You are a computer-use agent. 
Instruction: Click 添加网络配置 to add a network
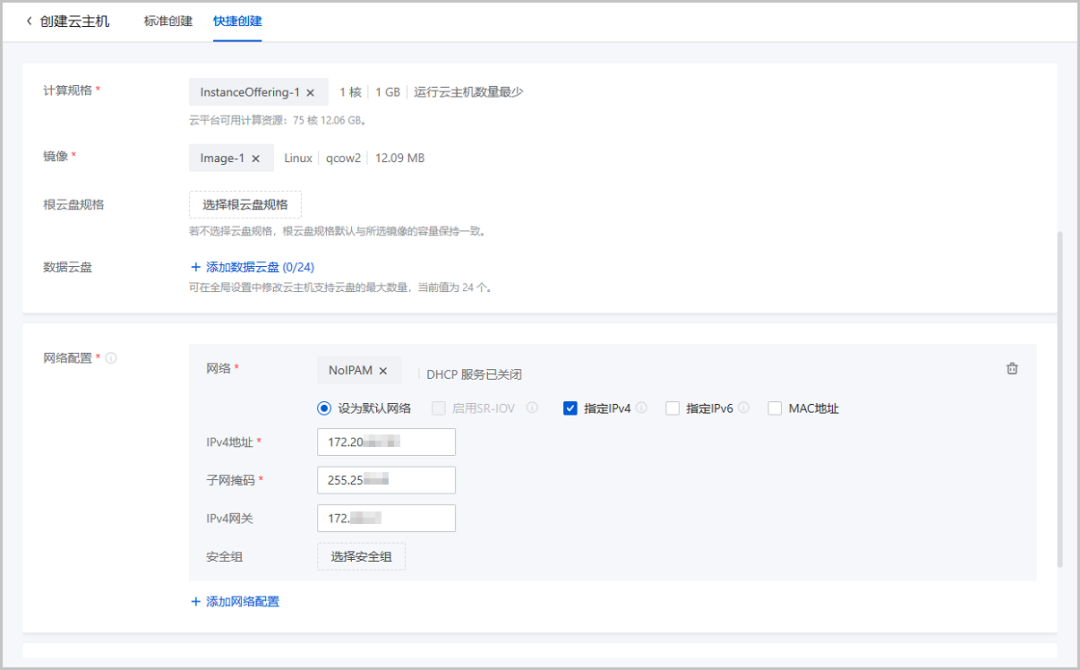(x=235, y=602)
